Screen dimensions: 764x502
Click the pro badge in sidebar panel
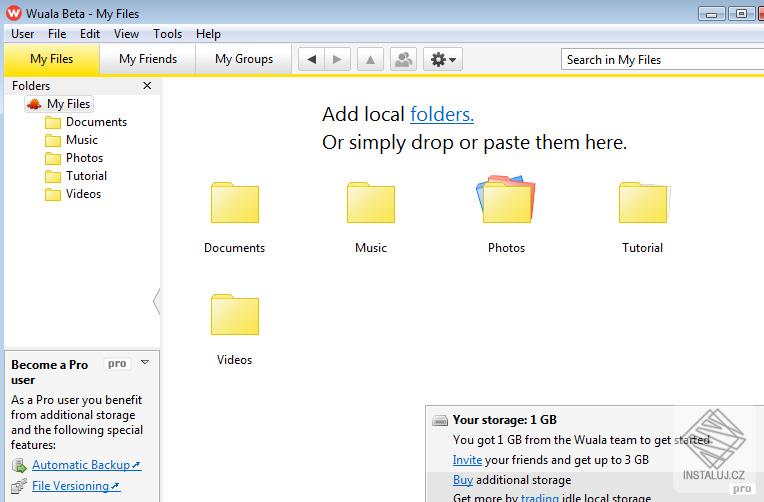pos(117,364)
